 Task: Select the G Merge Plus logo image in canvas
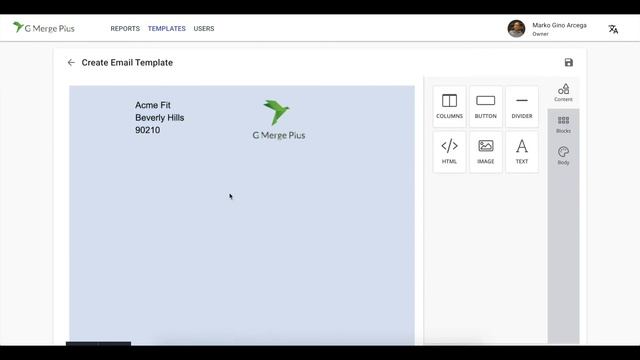(278, 120)
